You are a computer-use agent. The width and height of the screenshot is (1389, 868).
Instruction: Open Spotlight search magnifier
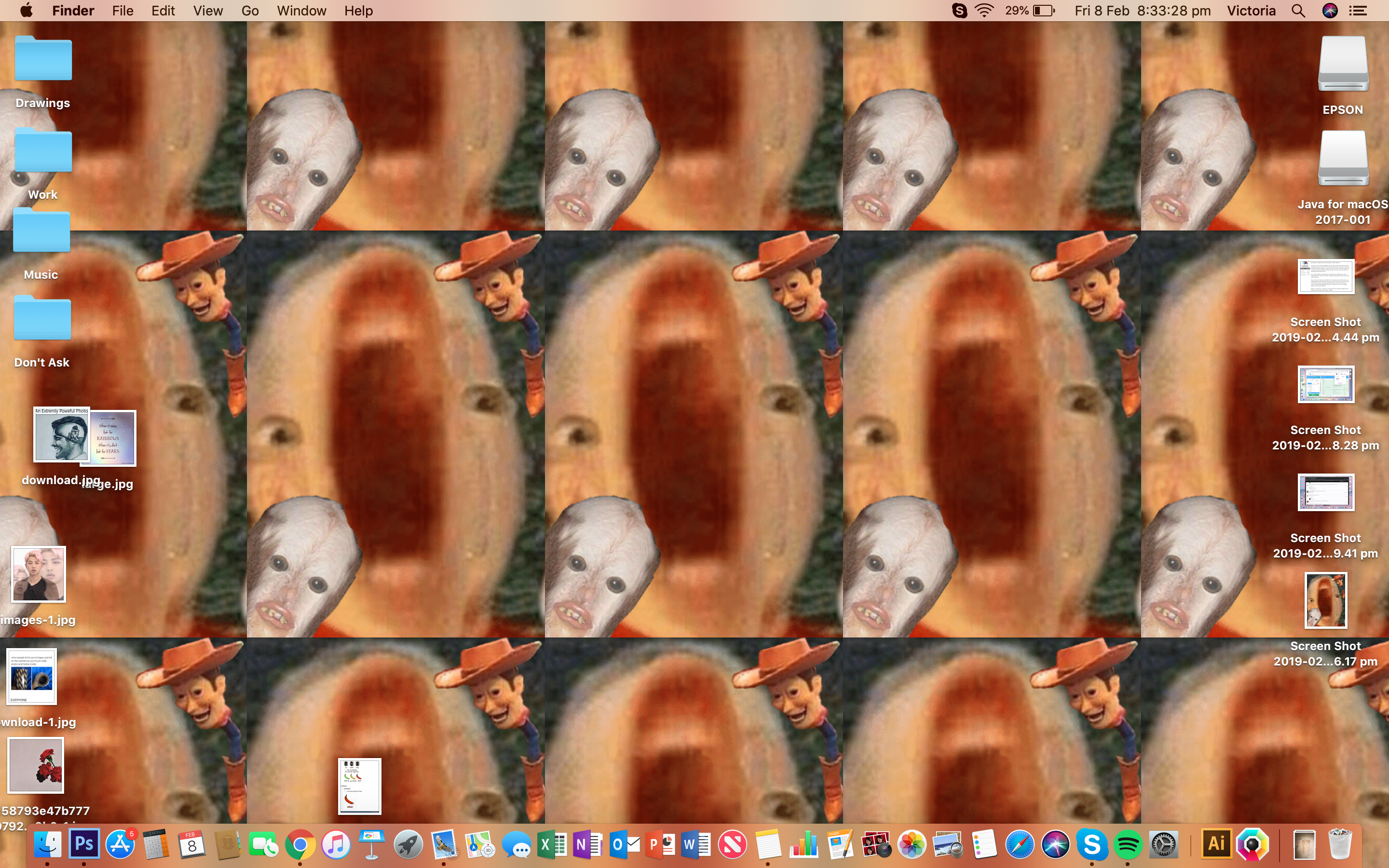pos(1298,10)
